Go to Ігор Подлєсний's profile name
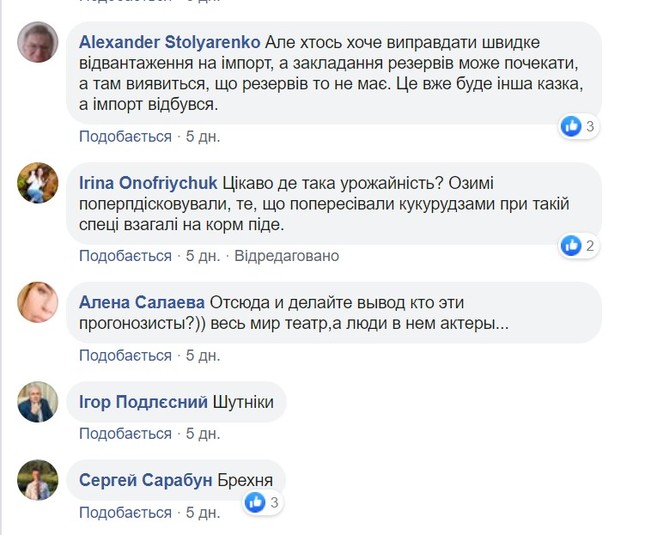This screenshot has height=535, width=645. coord(144,402)
